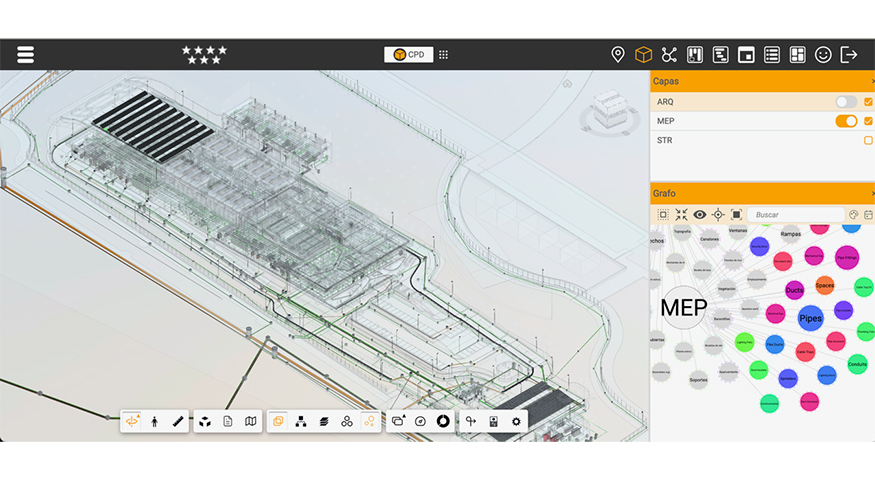Open the apps grid next to CPD
The height and width of the screenshot is (500, 875).
444,55
